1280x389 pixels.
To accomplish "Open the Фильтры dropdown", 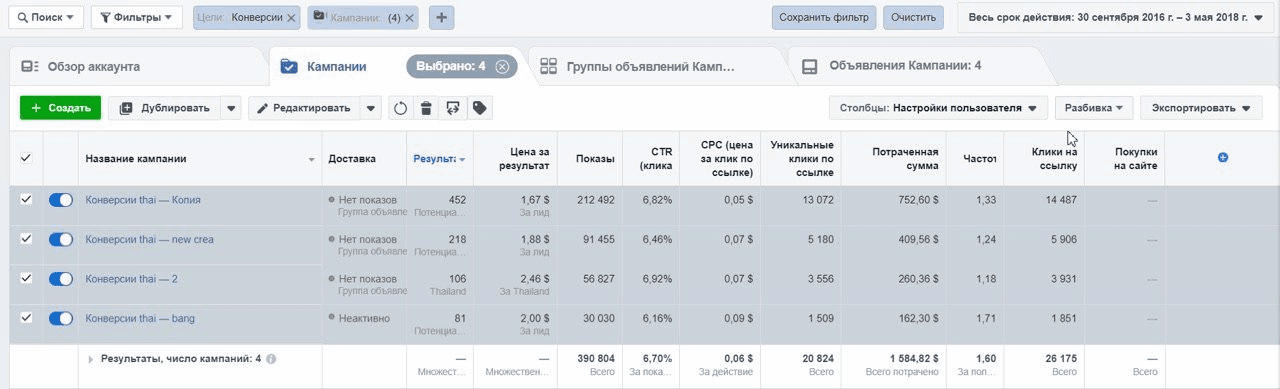I will pyautogui.click(x=137, y=18).
